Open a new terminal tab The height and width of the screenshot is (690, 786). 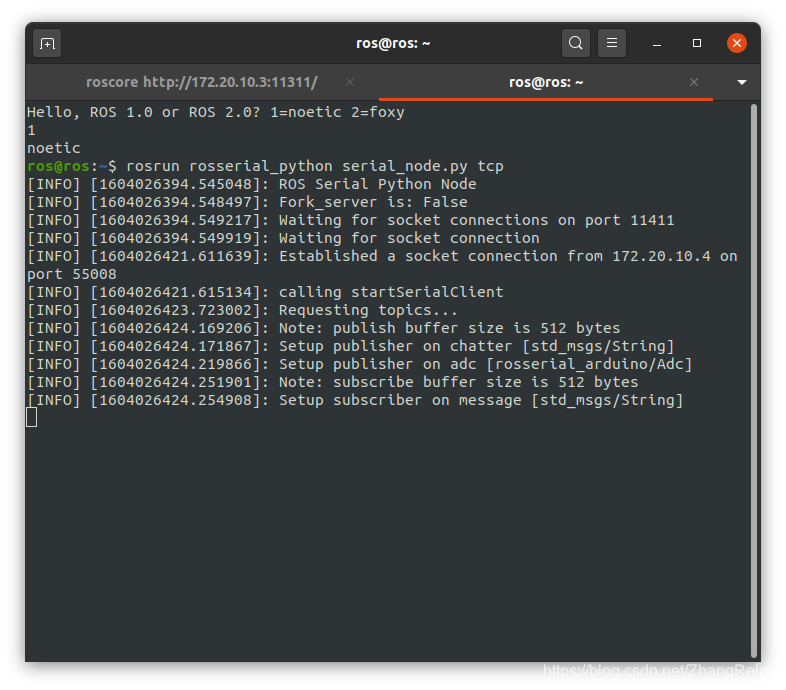(x=47, y=44)
